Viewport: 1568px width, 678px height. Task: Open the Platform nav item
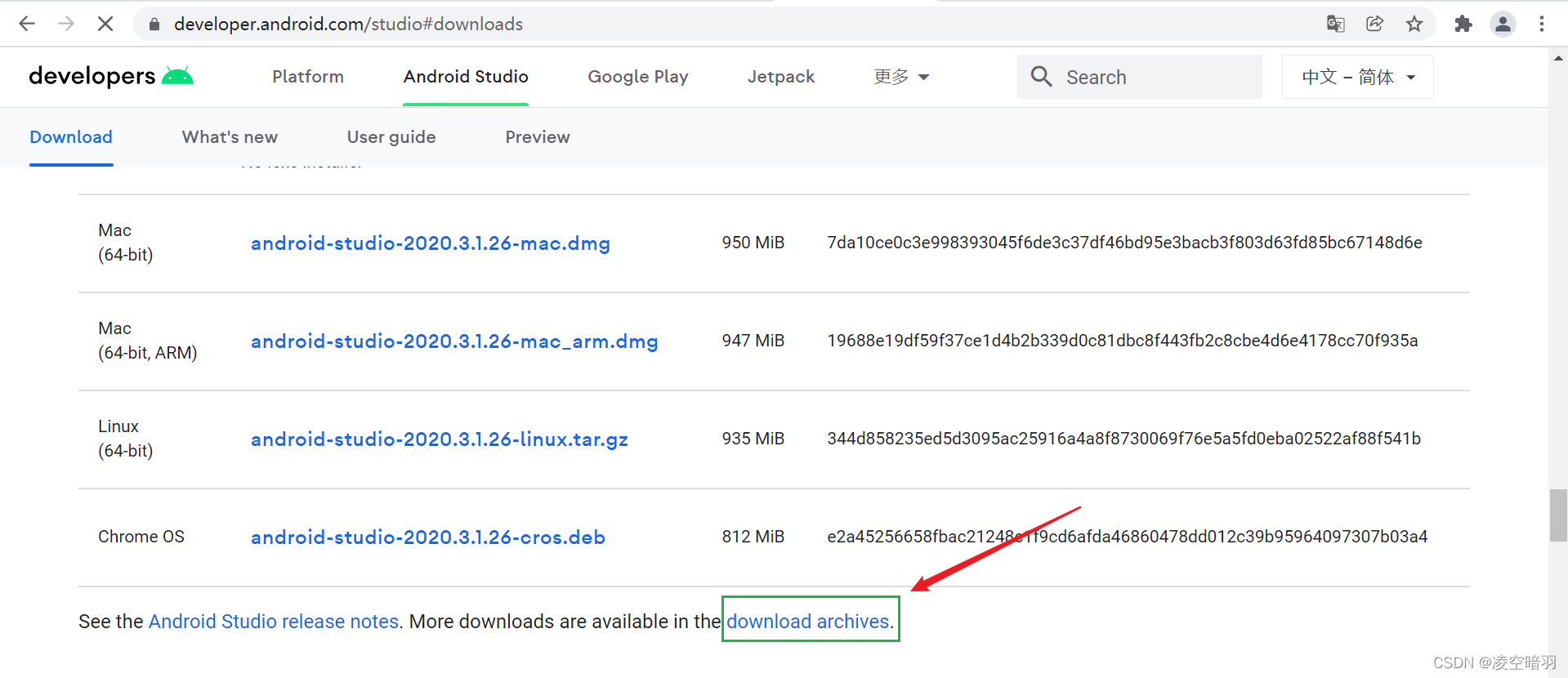pyautogui.click(x=308, y=77)
